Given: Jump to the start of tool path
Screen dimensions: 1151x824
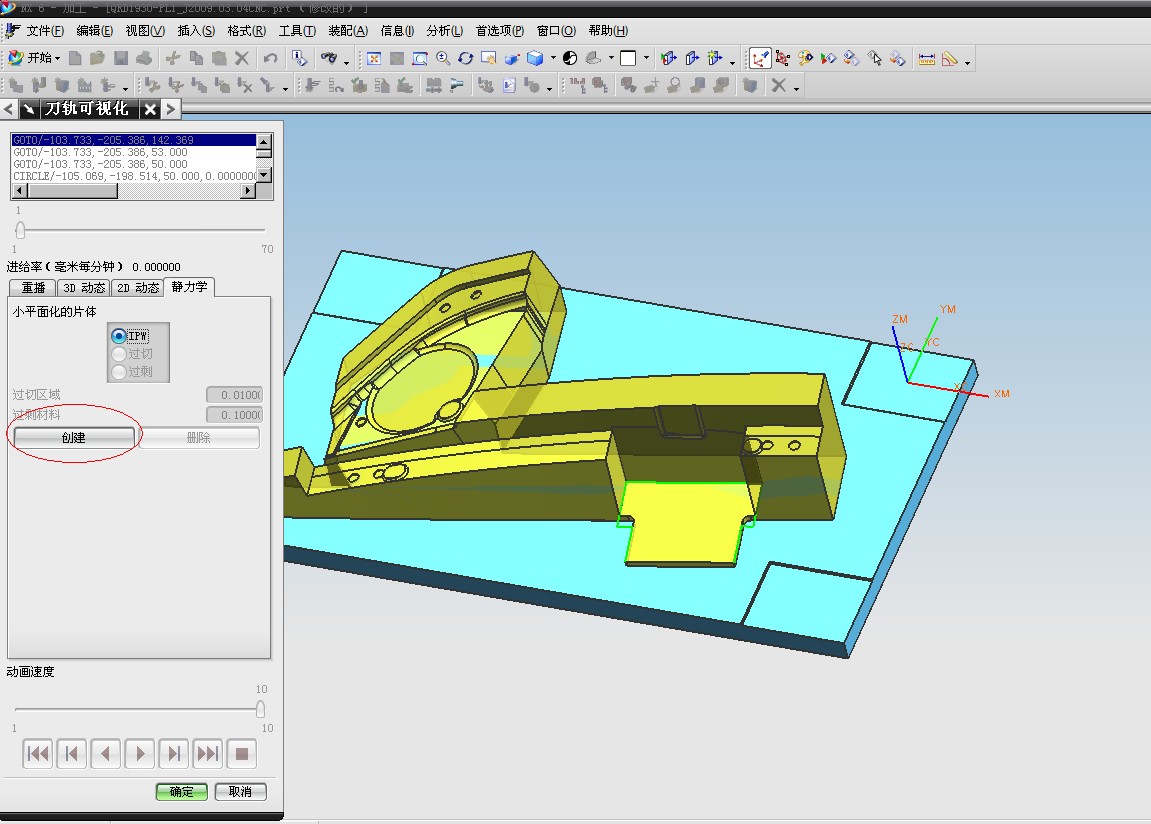Looking at the screenshot, I should coord(37,754).
